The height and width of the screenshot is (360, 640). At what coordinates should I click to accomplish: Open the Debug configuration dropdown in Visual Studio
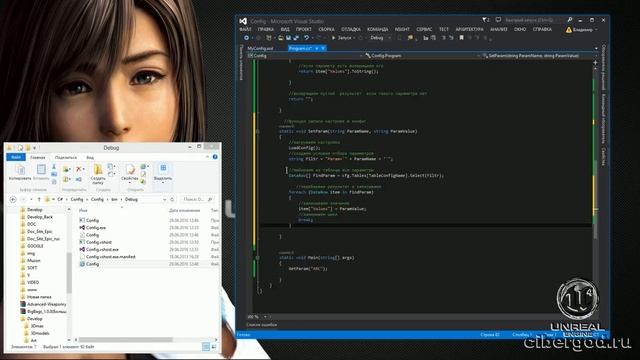(x=379, y=38)
